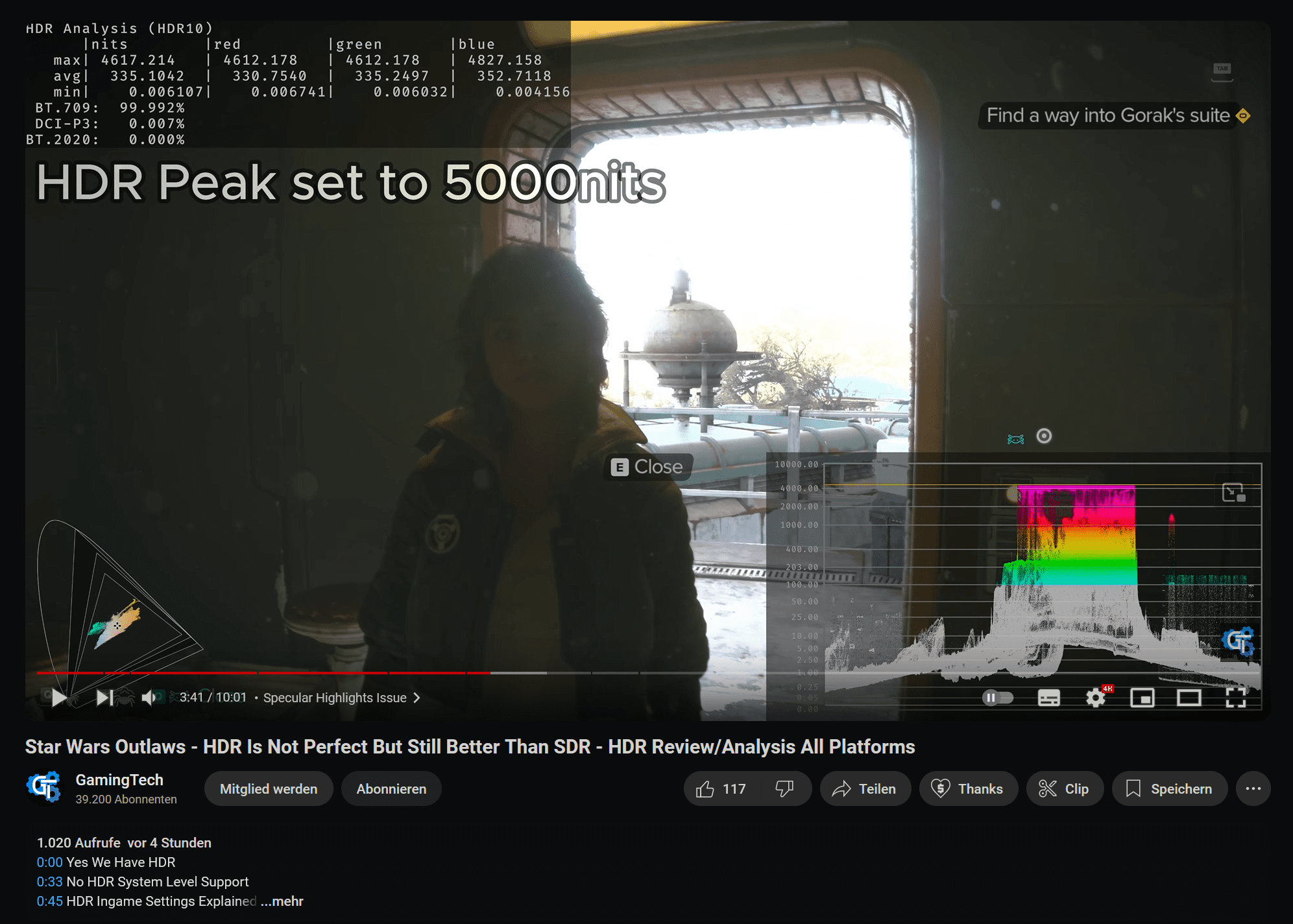Open the GamingTech channel name
1293x924 pixels.
point(119,780)
